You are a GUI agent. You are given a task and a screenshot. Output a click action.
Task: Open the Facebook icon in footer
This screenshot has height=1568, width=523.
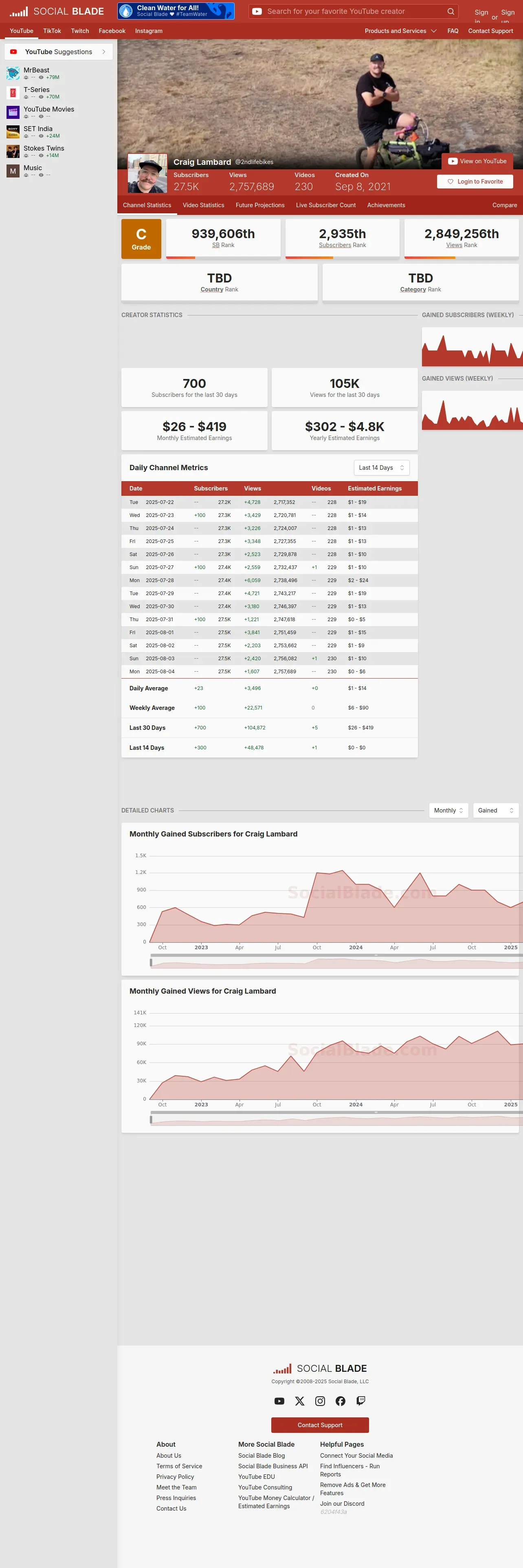pyautogui.click(x=341, y=1401)
